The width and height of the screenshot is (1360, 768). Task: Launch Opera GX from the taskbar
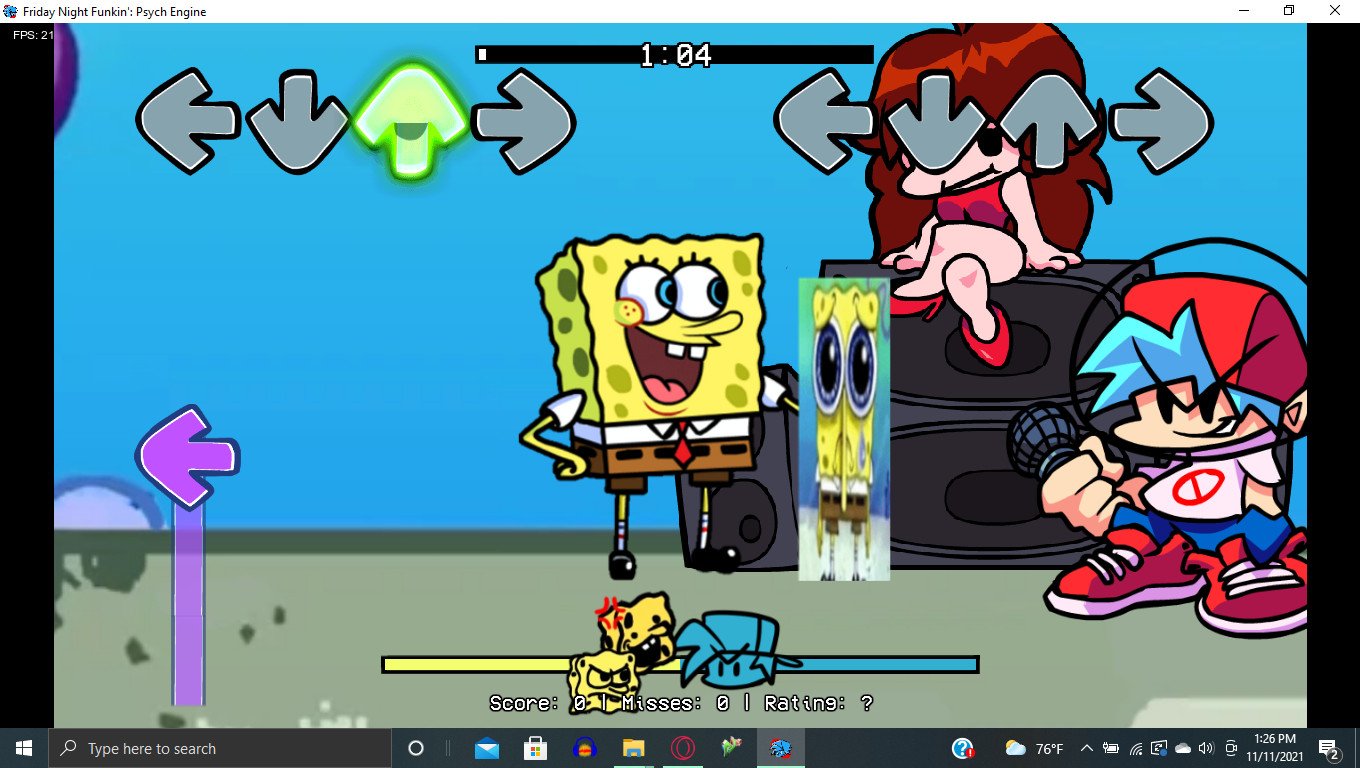click(x=683, y=748)
